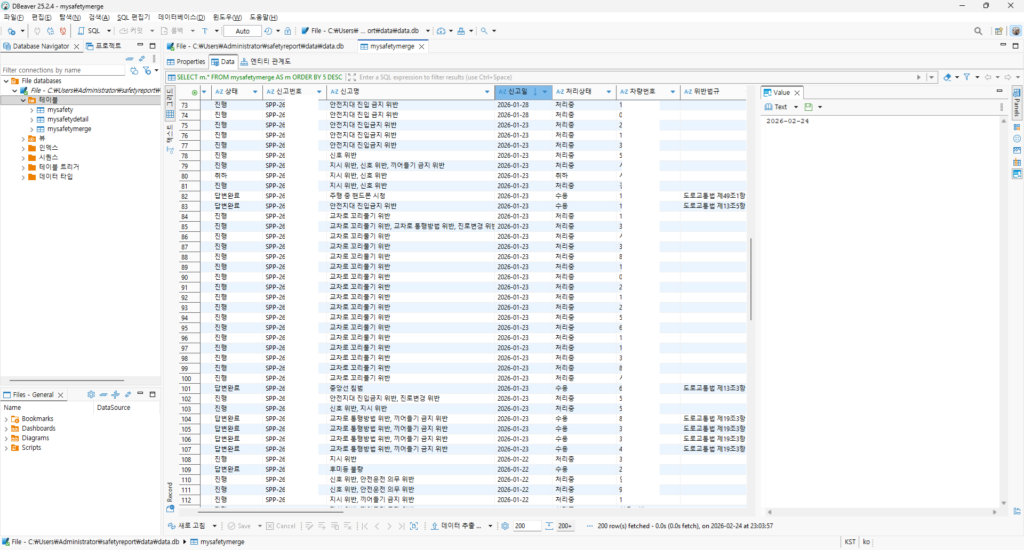Viewport: 1024px width, 550px height.
Task: Click the save value to file icon
Action: 809,107
